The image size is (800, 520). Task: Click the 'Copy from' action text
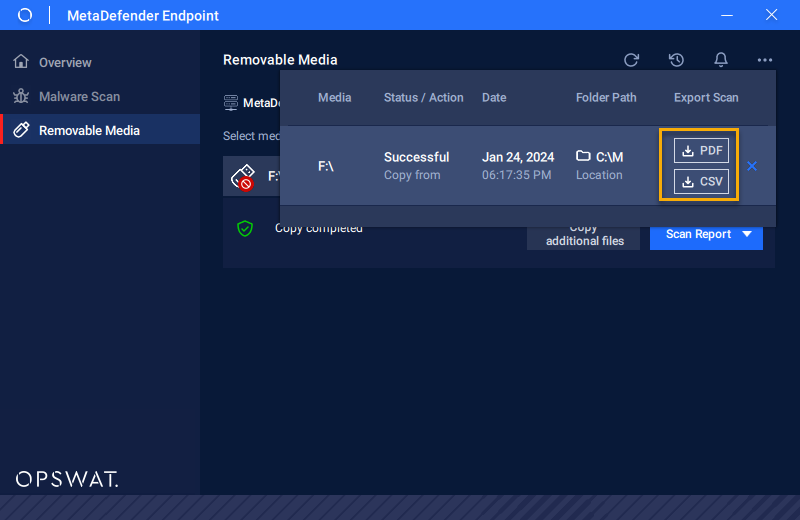click(412, 175)
